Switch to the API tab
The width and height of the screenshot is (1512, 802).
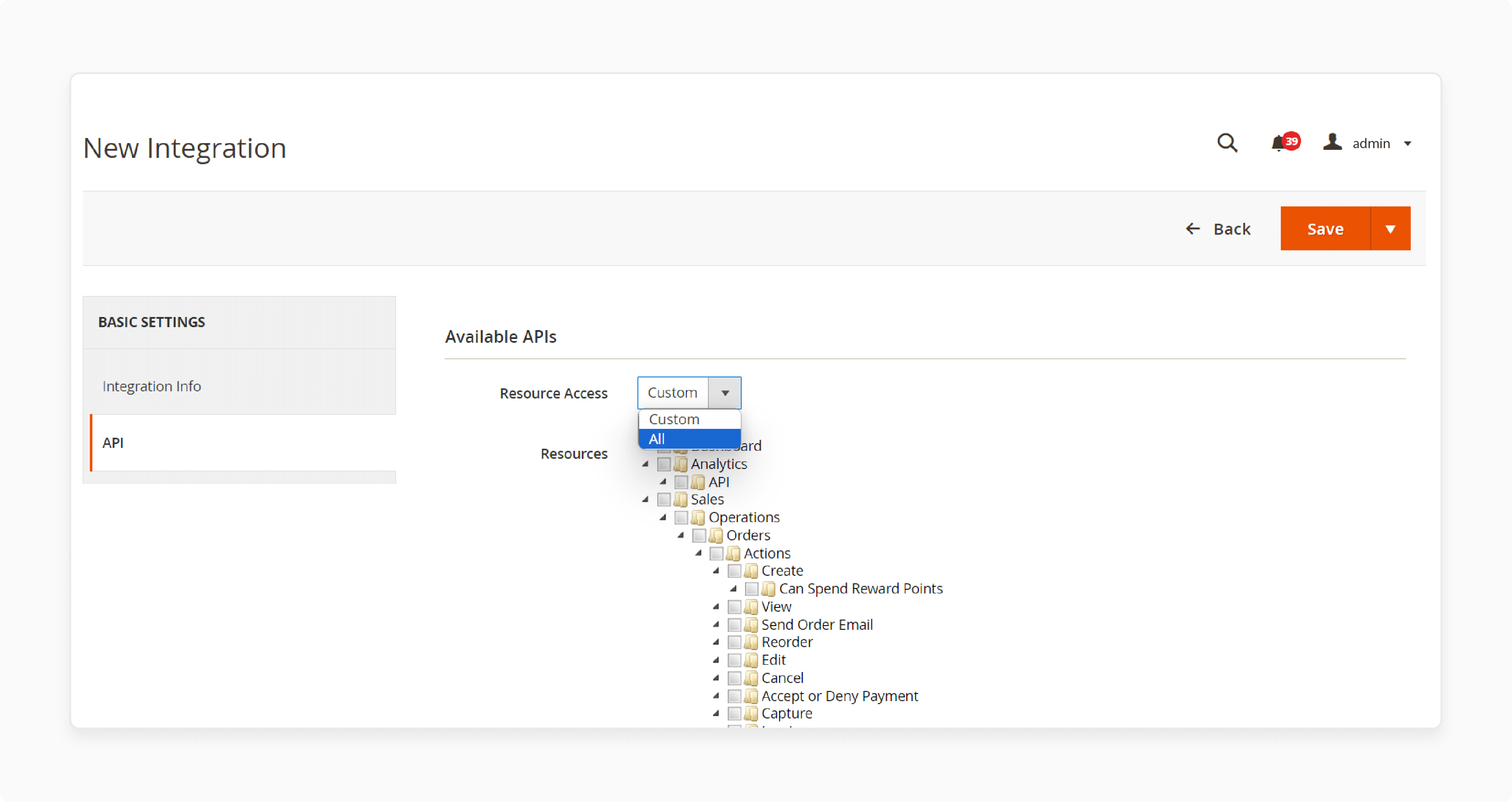[x=243, y=443]
